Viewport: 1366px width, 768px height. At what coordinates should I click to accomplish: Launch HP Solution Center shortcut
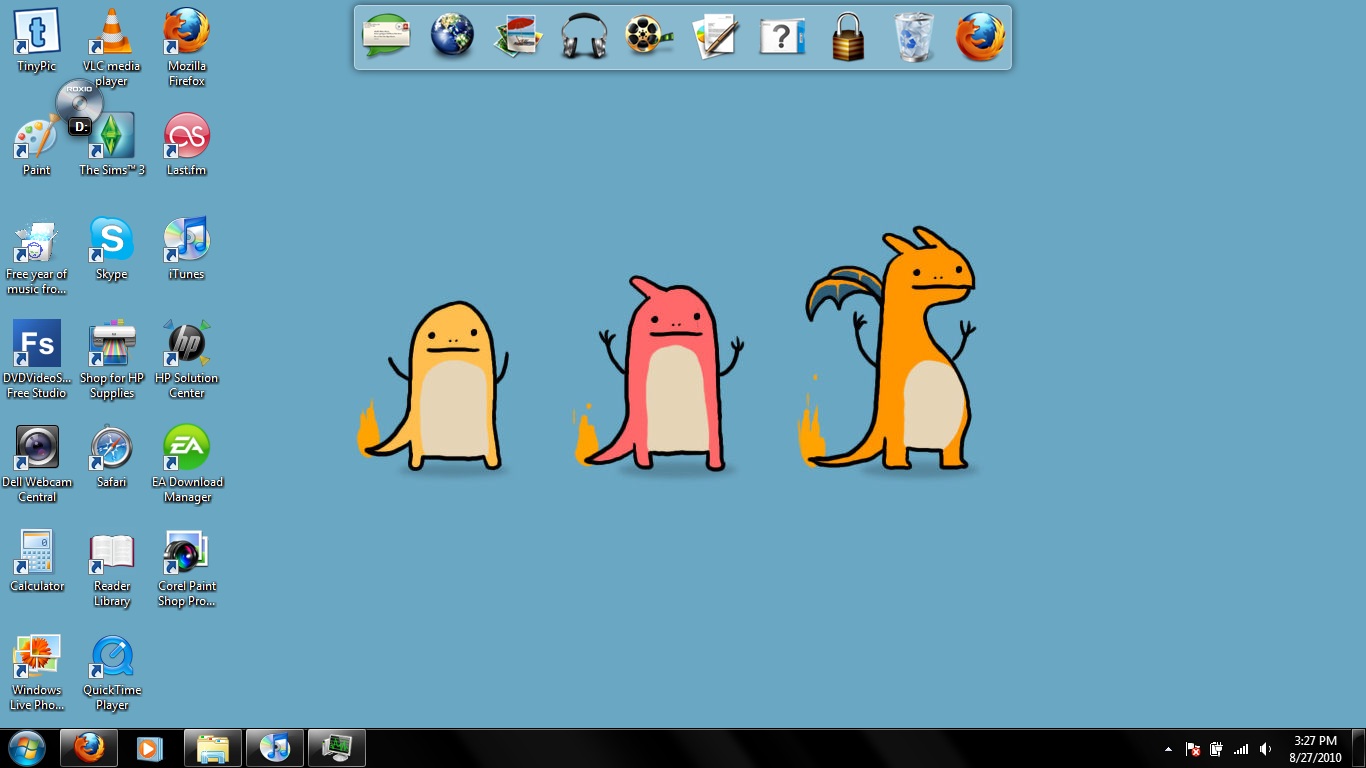[187, 345]
